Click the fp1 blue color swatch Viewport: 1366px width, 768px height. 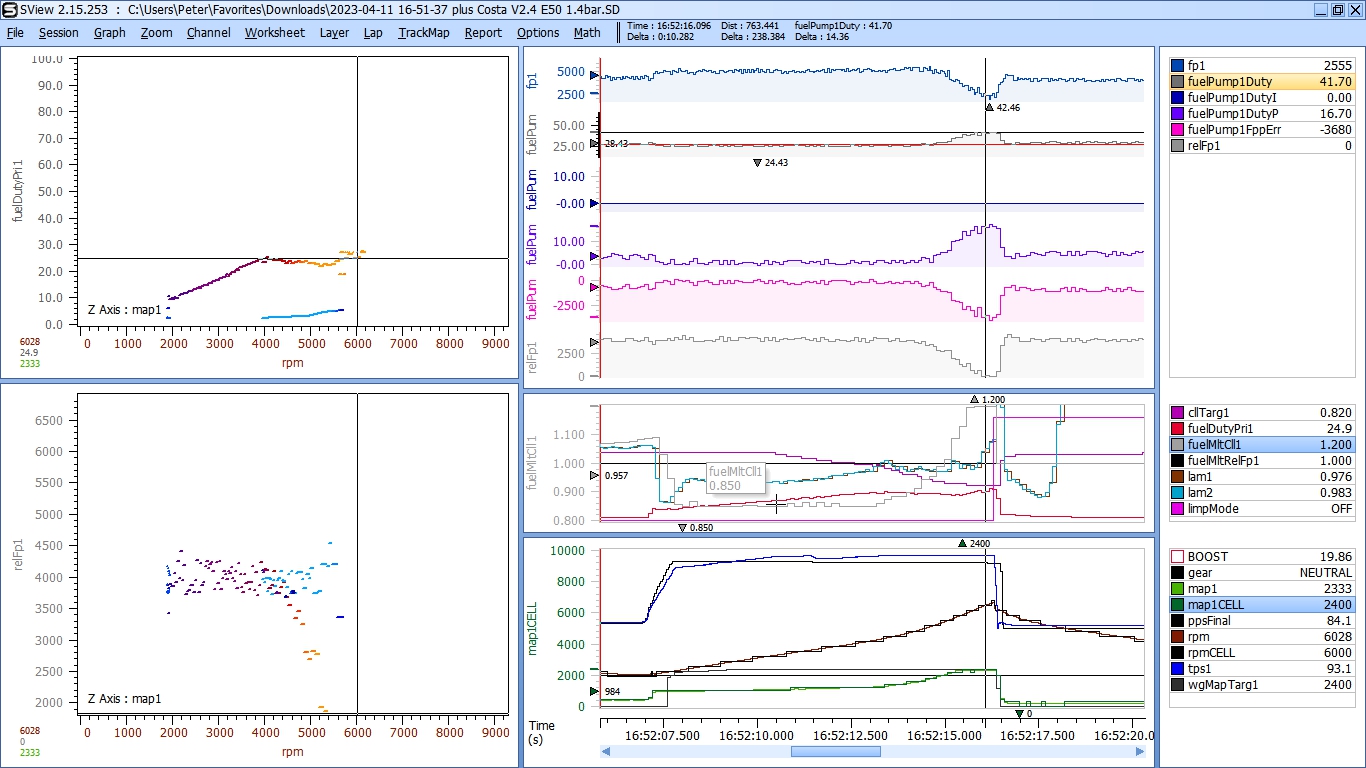tap(1177, 66)
